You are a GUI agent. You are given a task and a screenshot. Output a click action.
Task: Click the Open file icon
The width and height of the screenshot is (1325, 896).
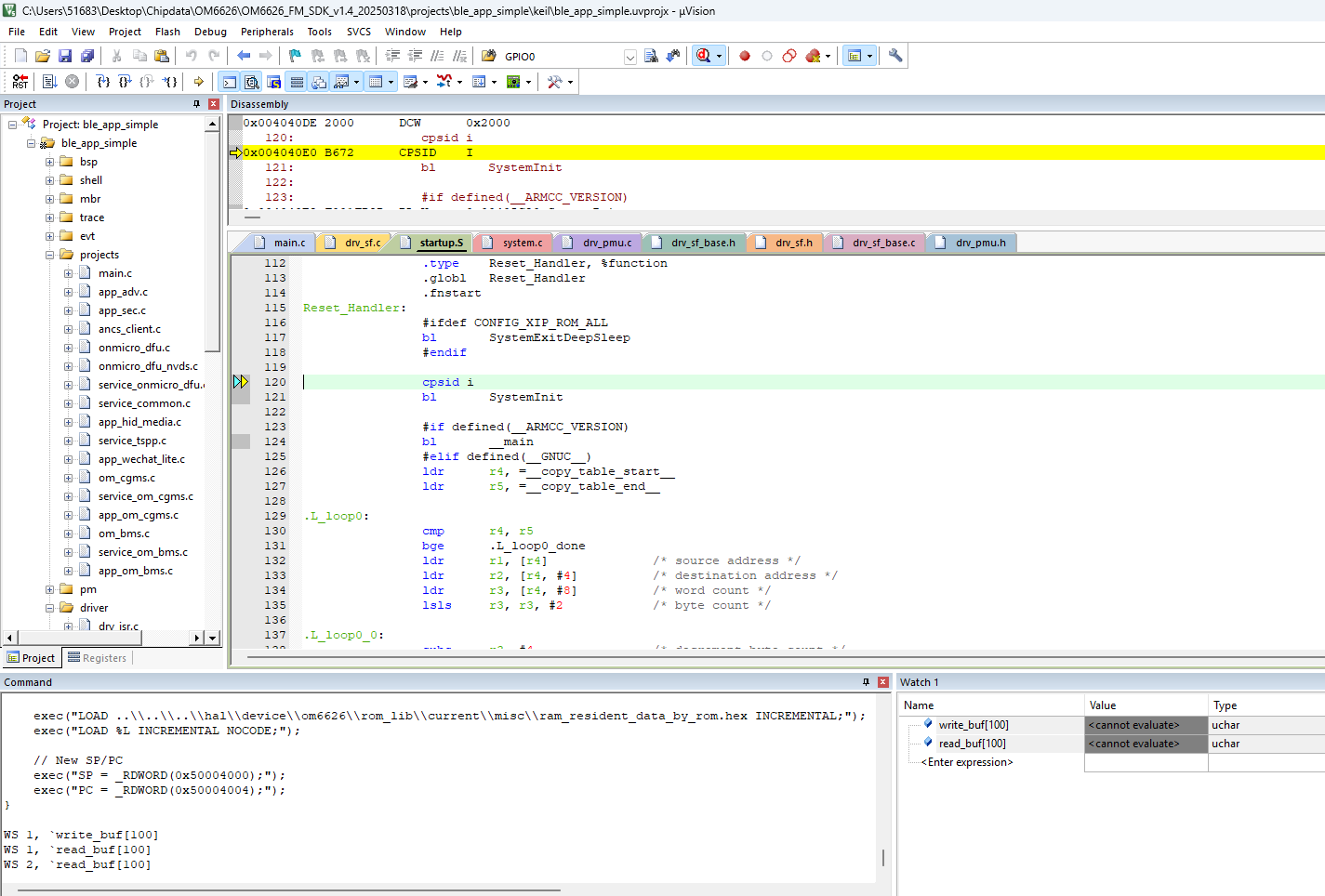43,56
